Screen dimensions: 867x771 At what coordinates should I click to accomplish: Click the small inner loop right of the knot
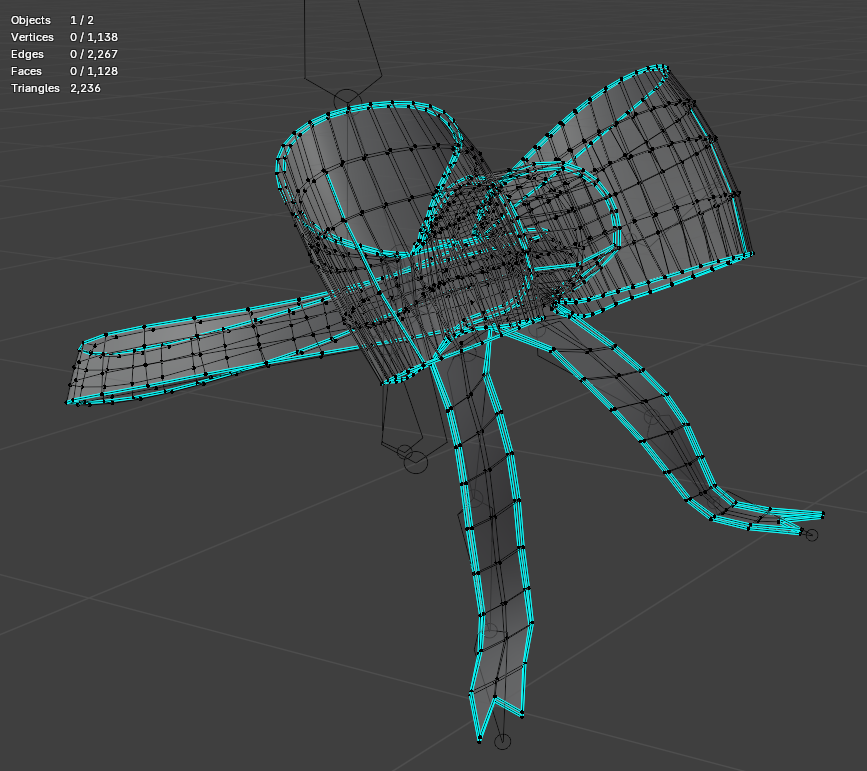575,215
